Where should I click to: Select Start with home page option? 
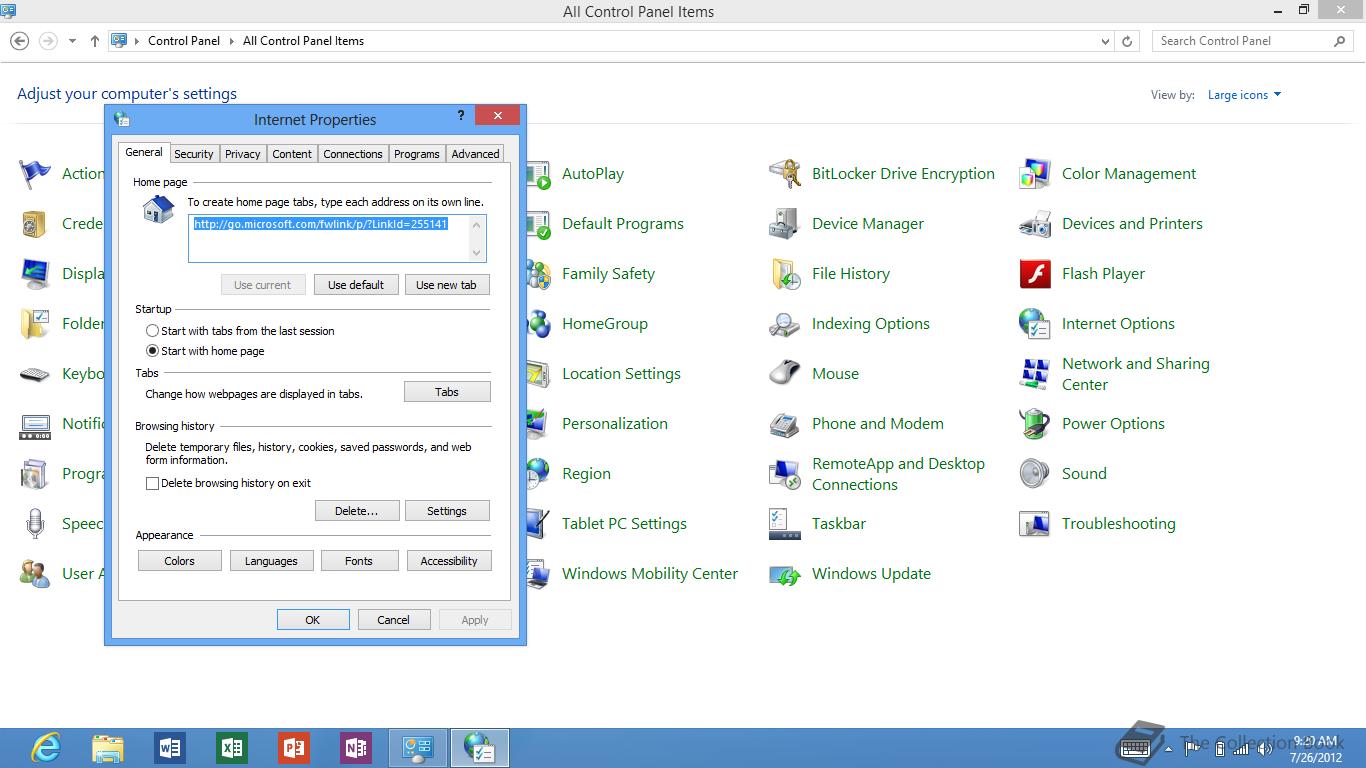click(205, 351)
